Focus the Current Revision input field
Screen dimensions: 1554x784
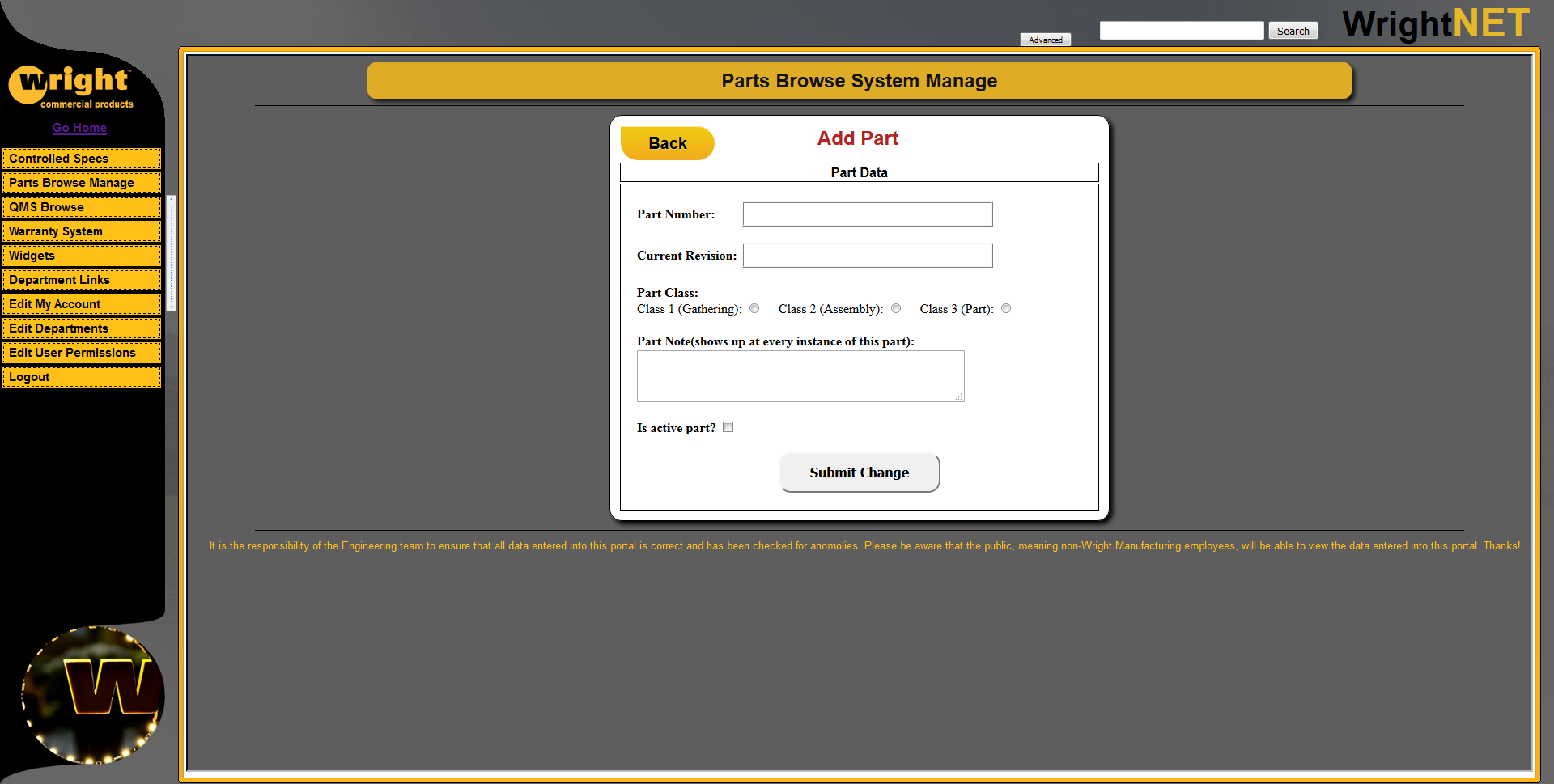[x=868, y=256]
